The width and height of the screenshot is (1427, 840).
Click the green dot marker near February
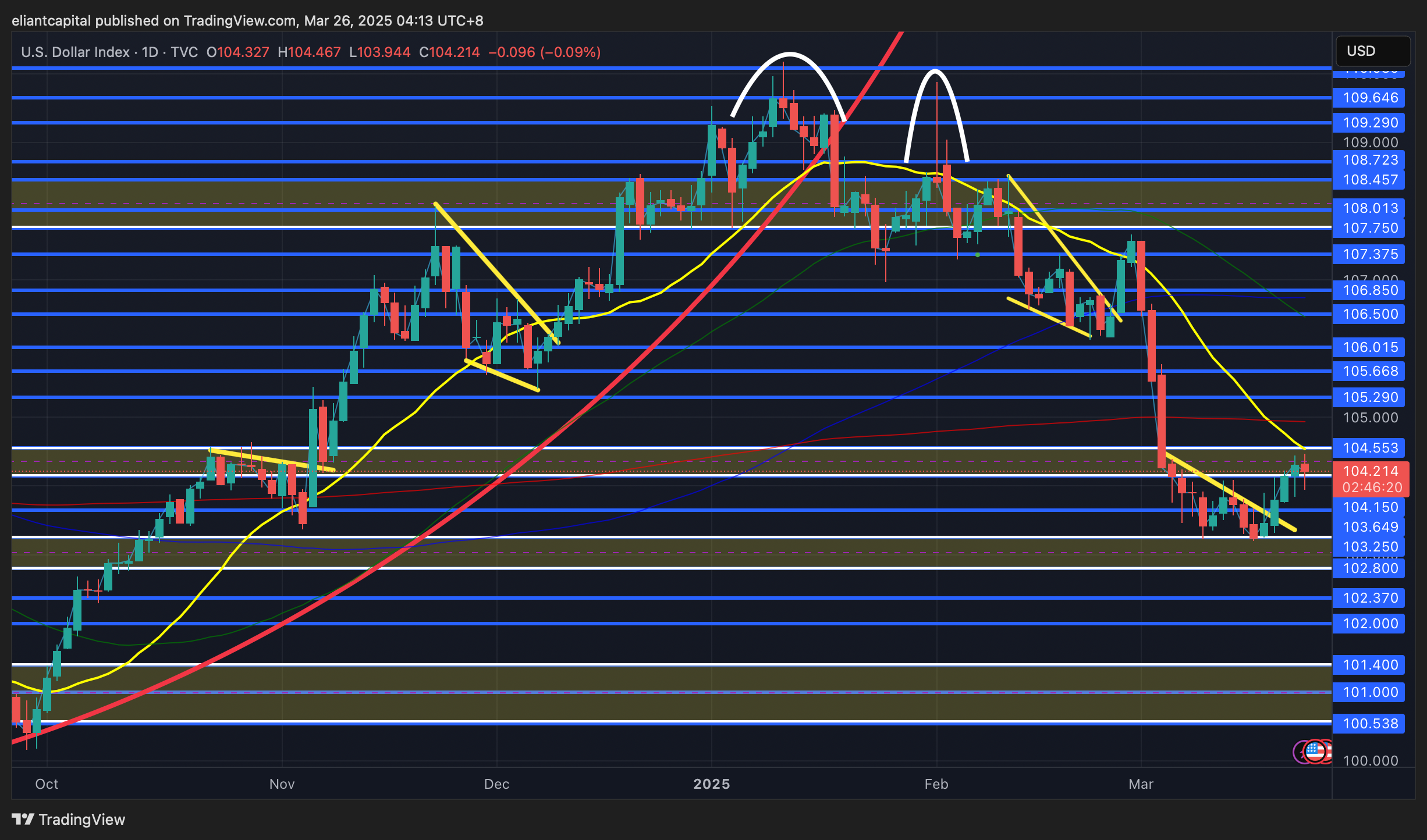pos(977,255)
